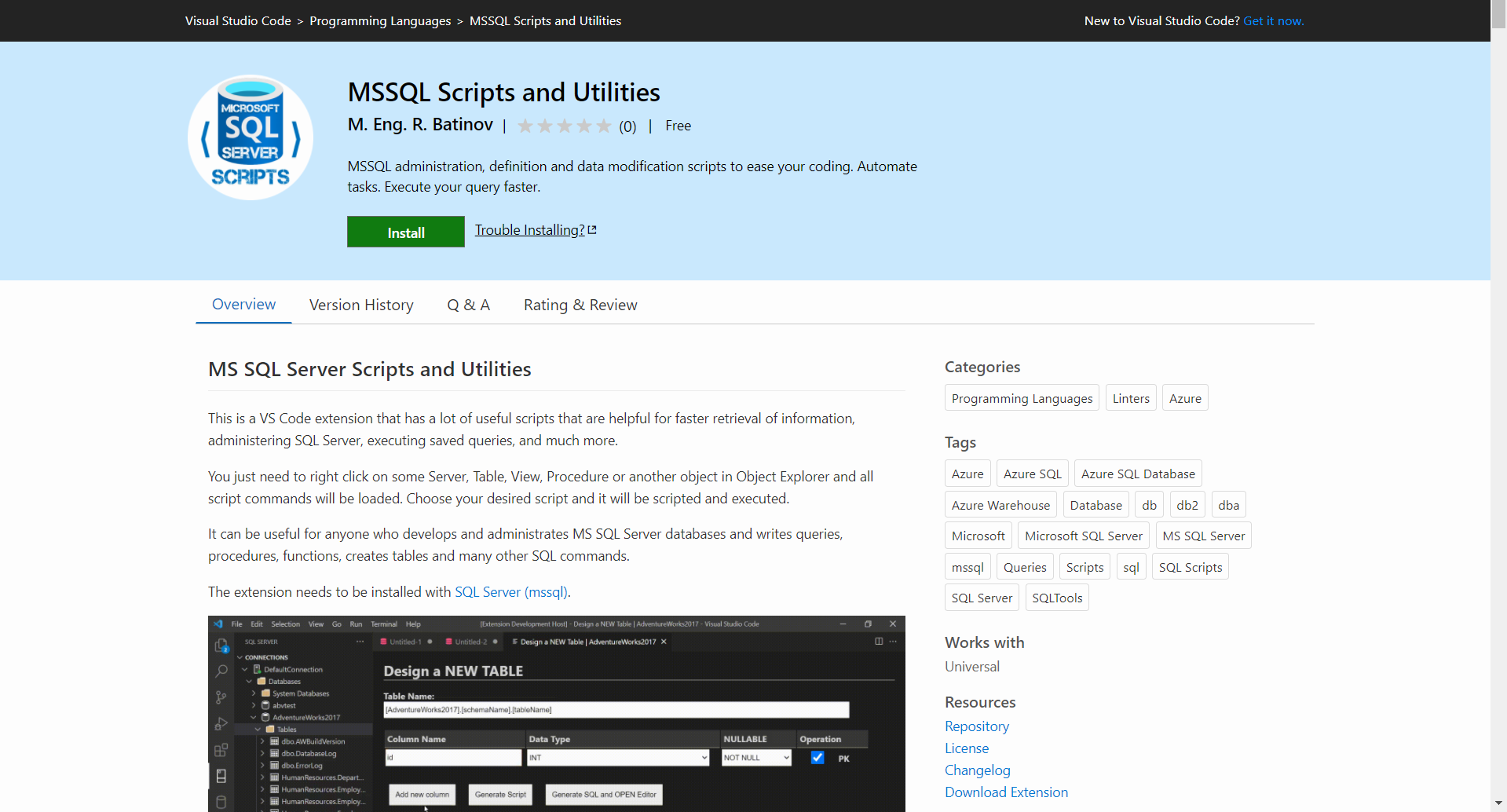1507x812 pixels.
Task: Click the SQL Scripts tag
Action: (x=1190, y=567)
